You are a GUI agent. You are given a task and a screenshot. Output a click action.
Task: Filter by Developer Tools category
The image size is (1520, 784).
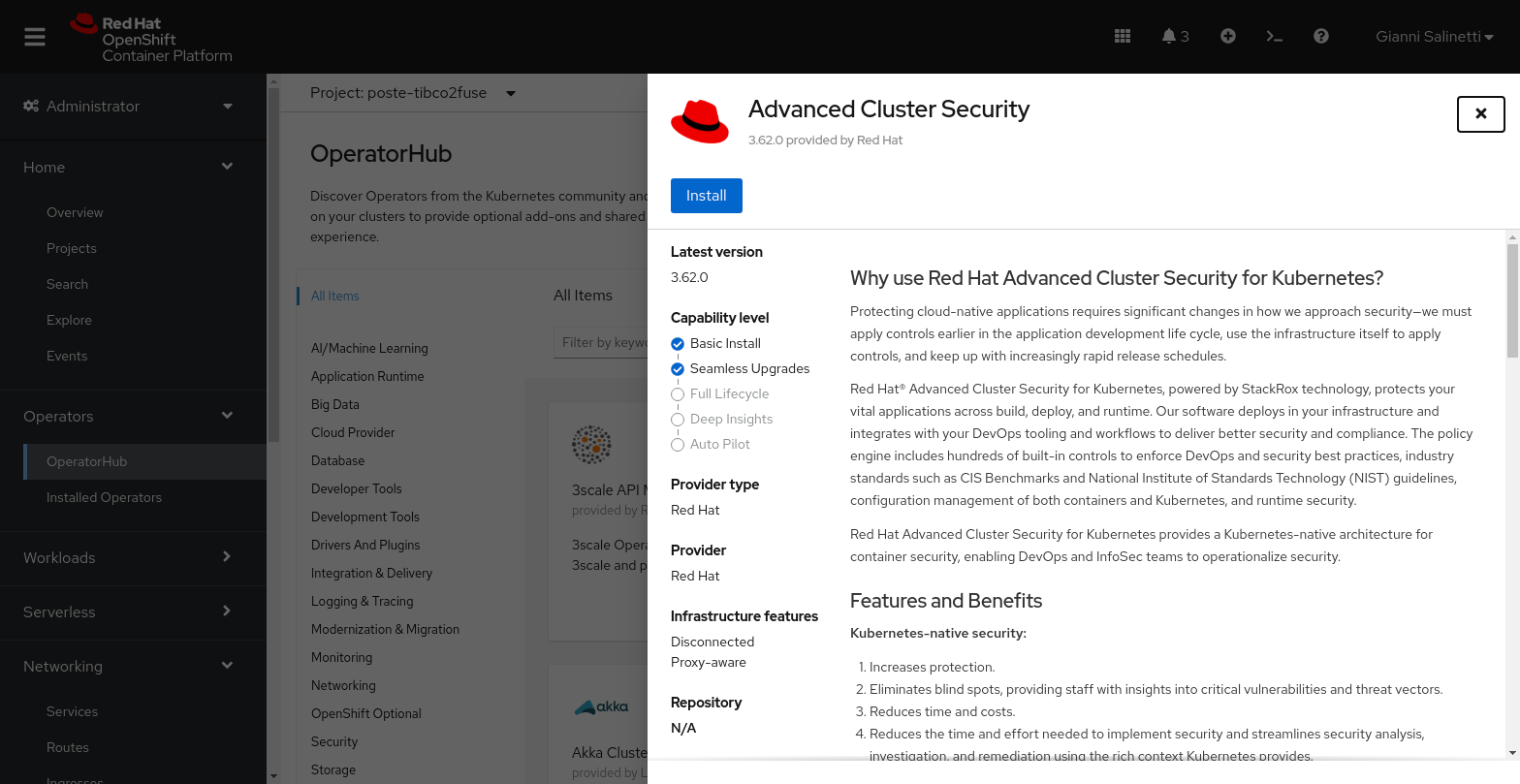click(x=357, y=488)
